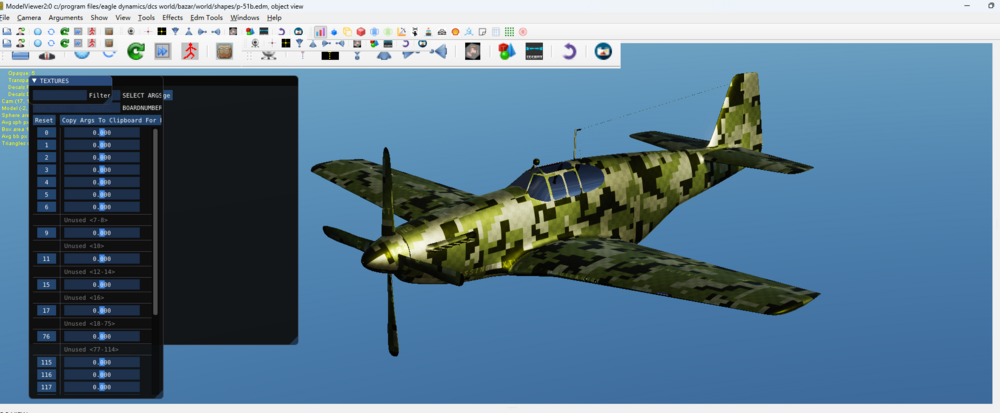
Task: Open the Edm Tools menu
Action: click(x=207, y=18)
